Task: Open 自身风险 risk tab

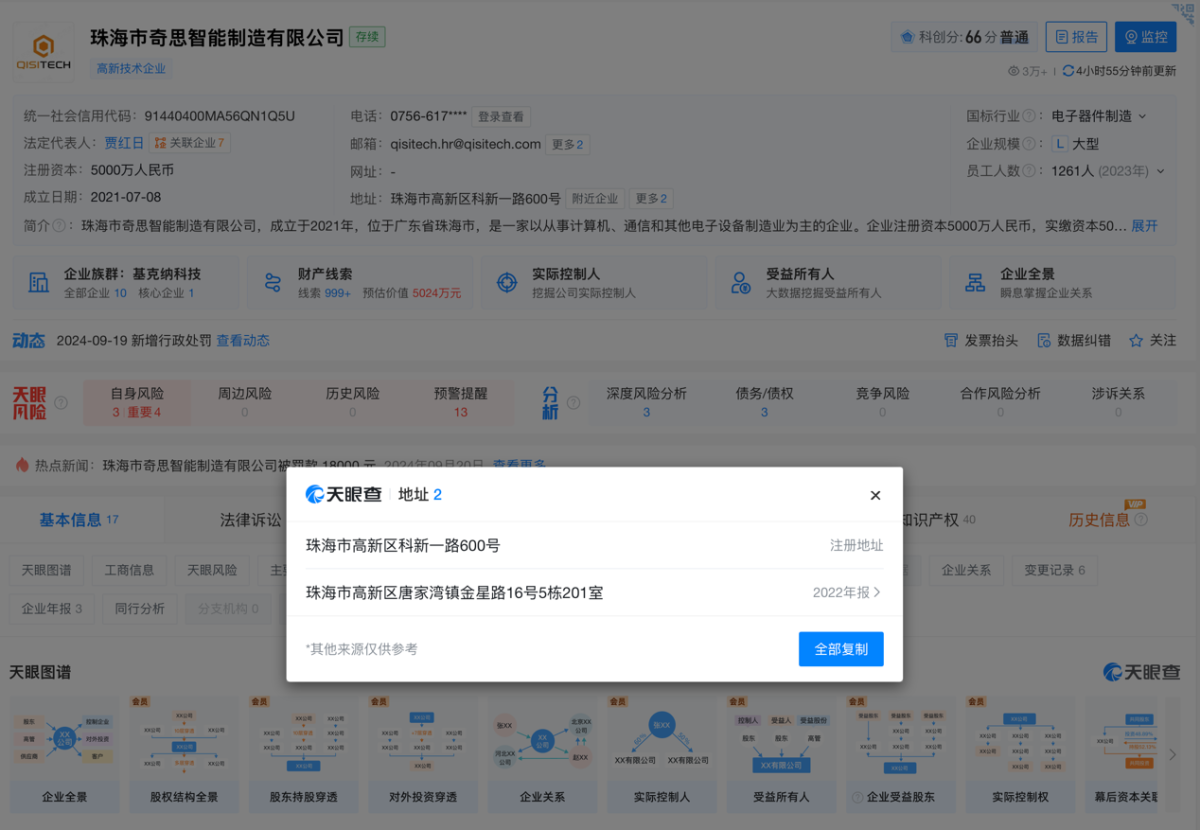Action: (x=137, y=402)
